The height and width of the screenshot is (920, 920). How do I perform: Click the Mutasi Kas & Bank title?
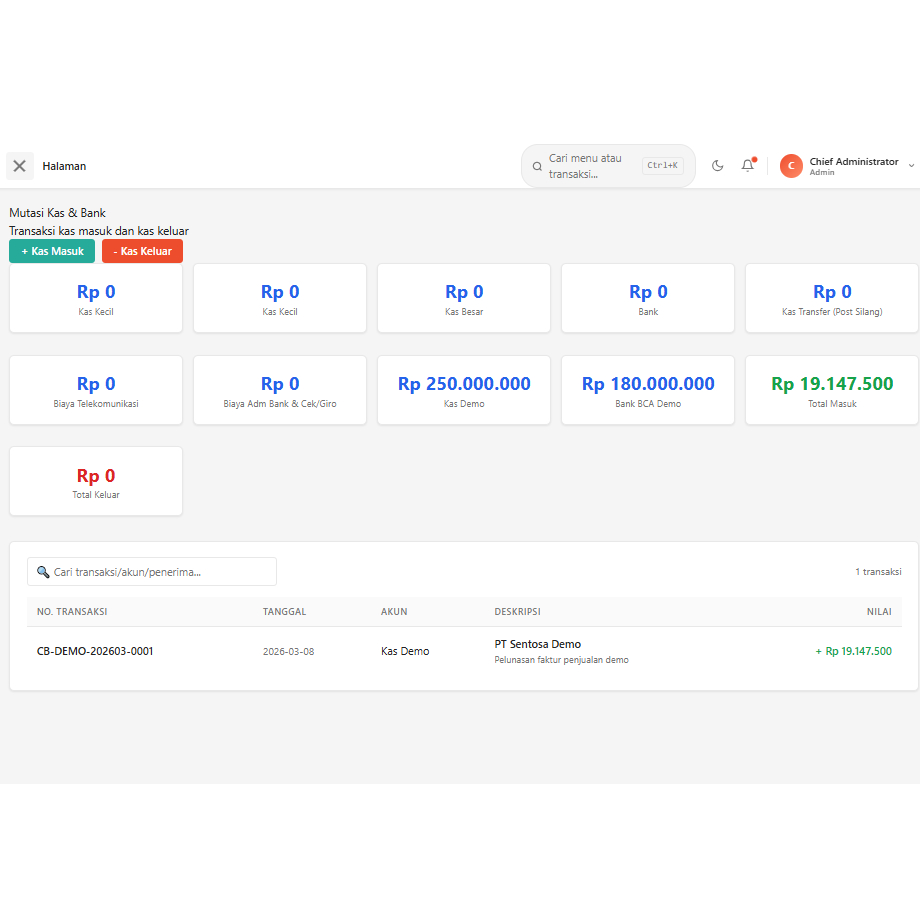click(x=58, y=213)
